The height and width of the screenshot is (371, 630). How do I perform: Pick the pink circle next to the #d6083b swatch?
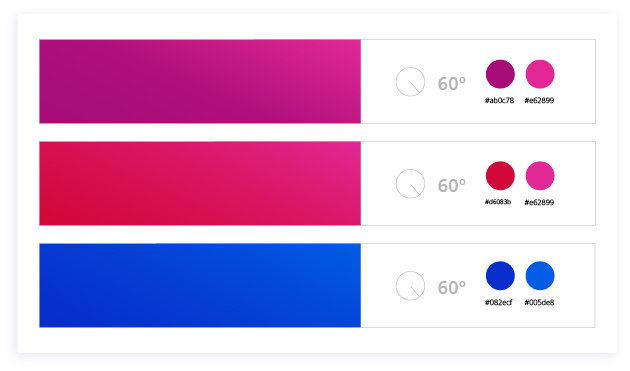click(x=540, y=176)
